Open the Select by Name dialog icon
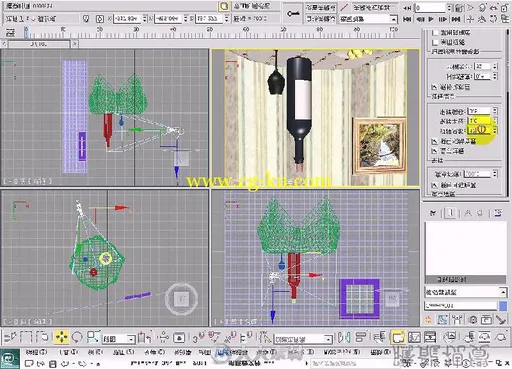This screenshot has height=369, width=512. tap(10, 337)
